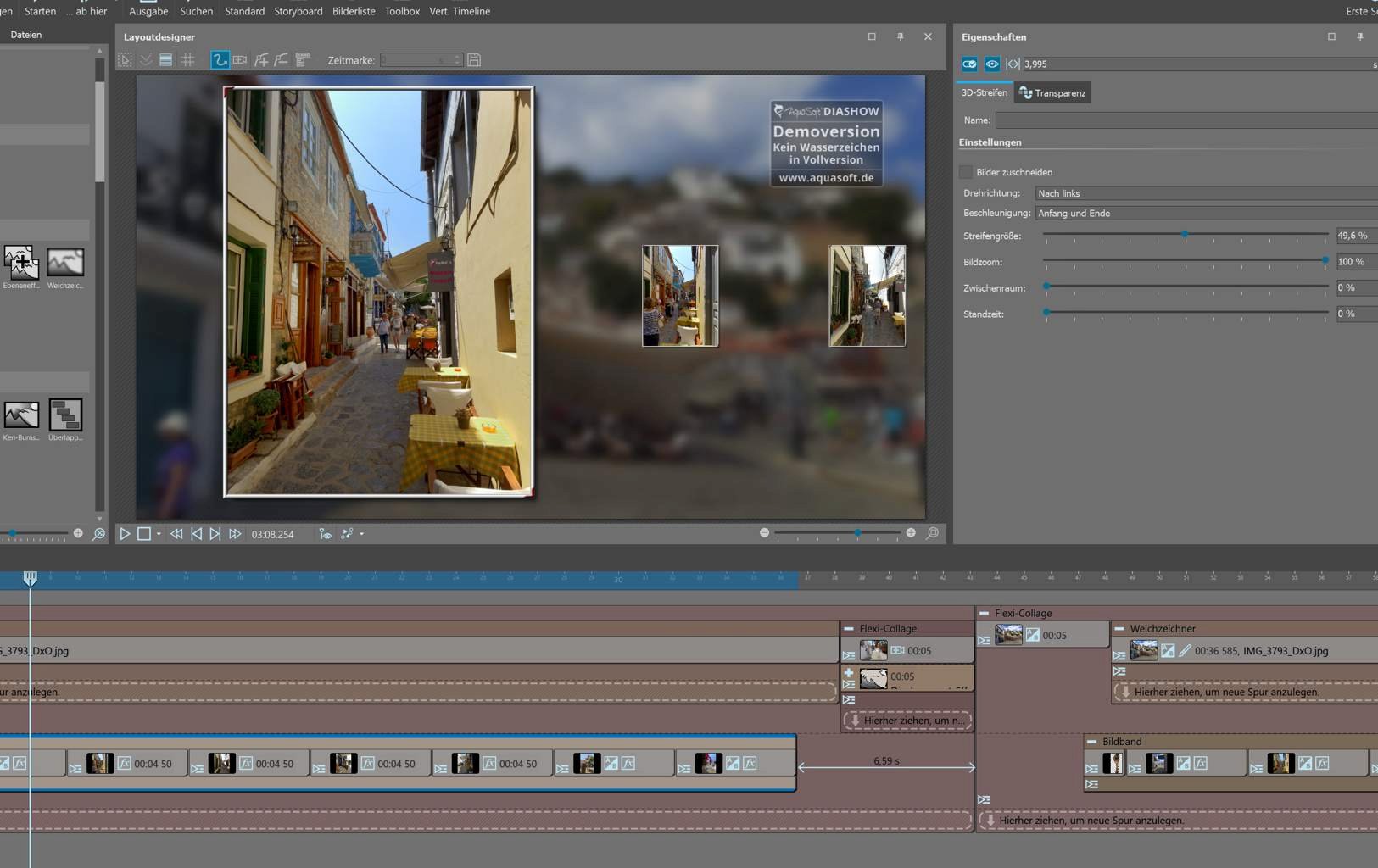Screen dimensions: 1378x868
Task: Open the Drehrichtung dropdown
Action: point(1204,193)
